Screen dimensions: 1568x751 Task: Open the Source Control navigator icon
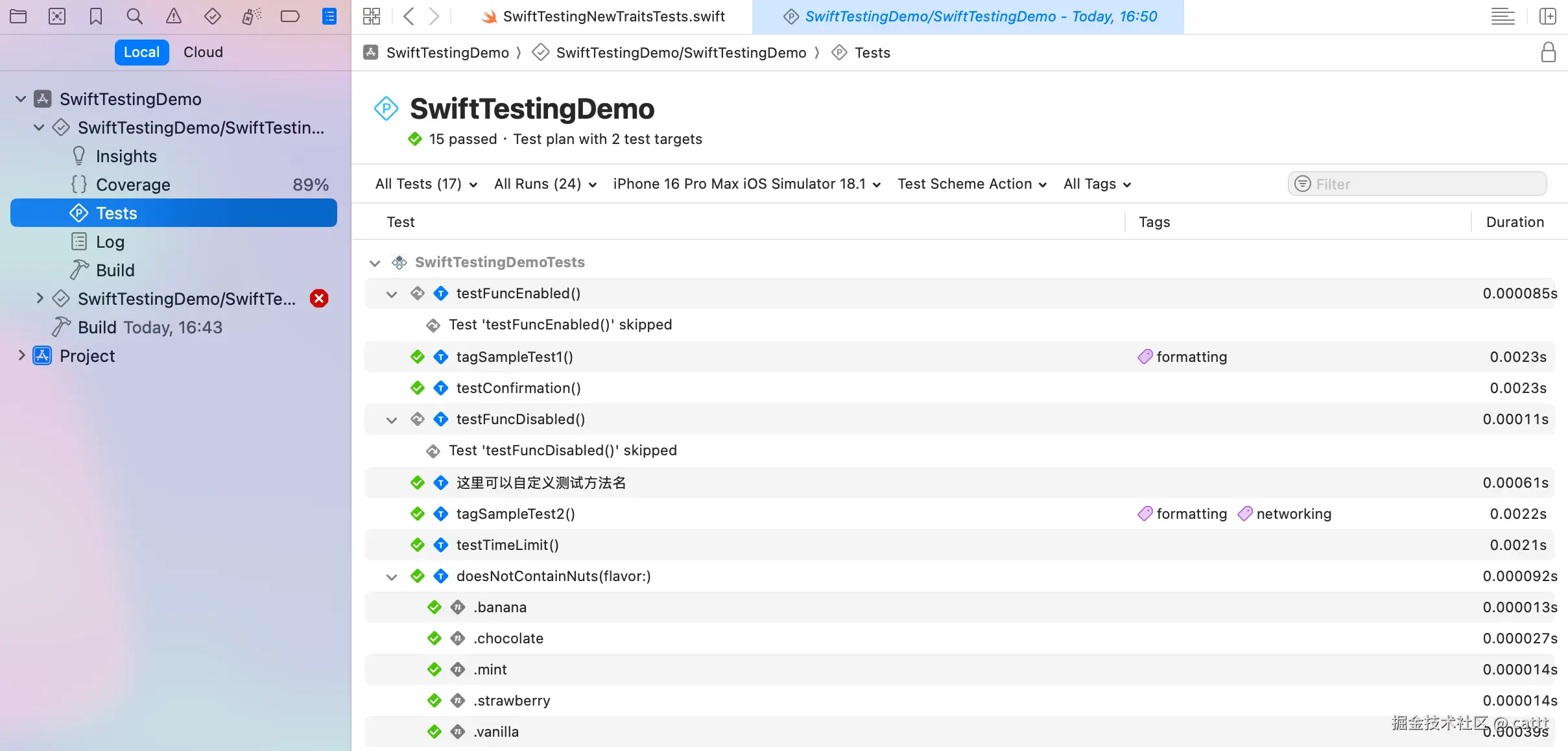(57, 16)
